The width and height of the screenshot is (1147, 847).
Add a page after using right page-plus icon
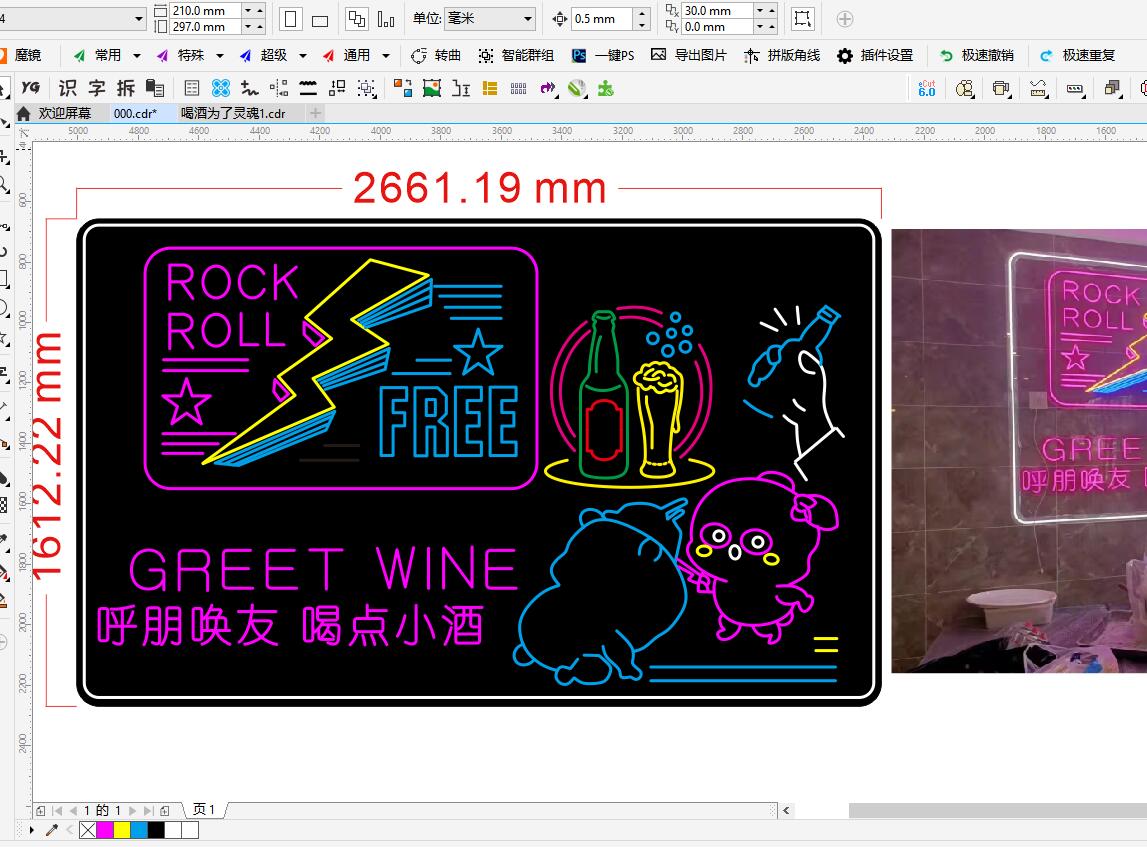pyautogui.click(x=165, y=810)
